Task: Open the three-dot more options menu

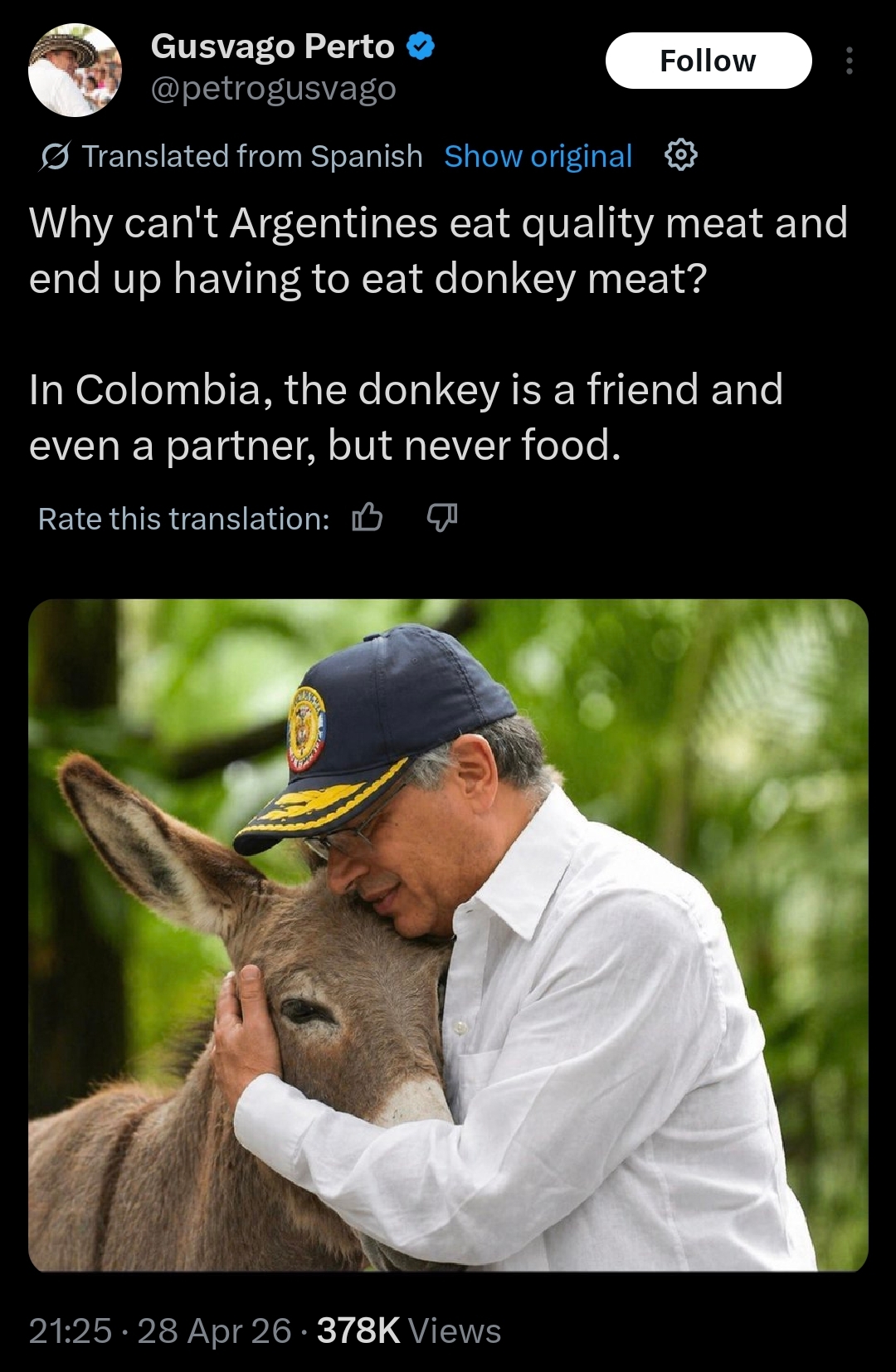Action: (x=849, y=61)
